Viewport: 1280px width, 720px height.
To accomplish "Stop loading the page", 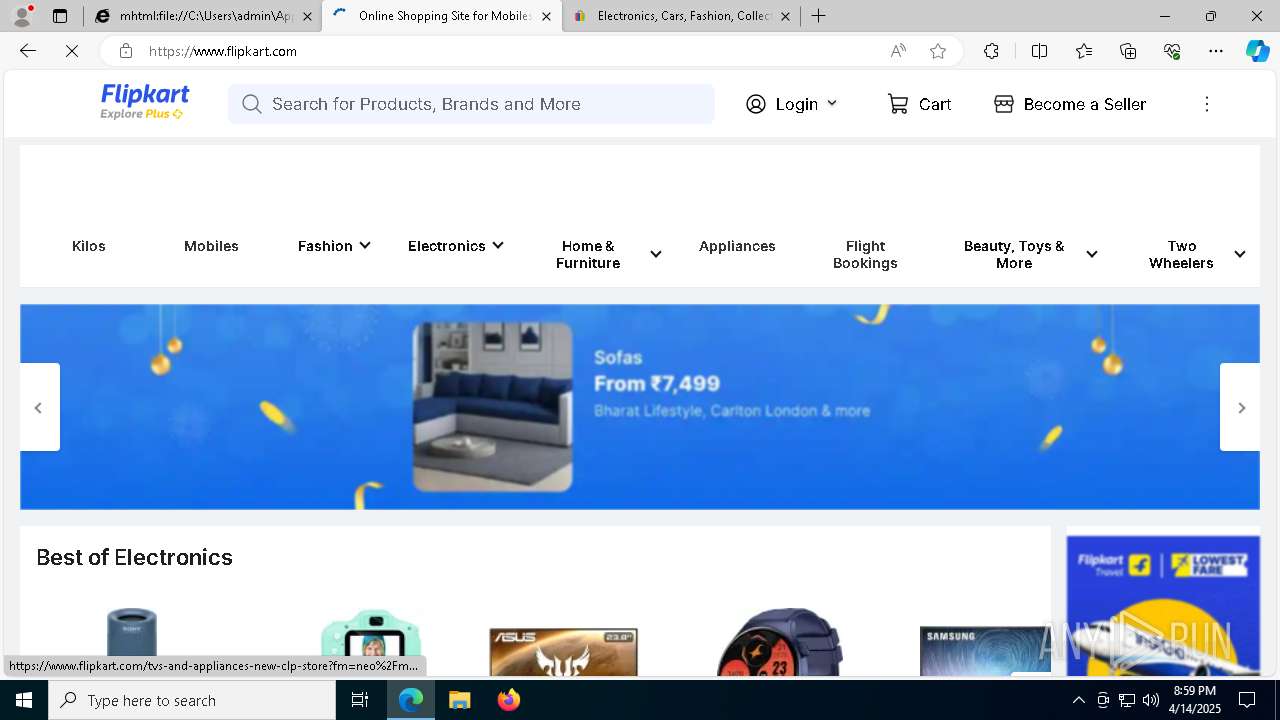I will pyautogui.click(x=72, y=51).
